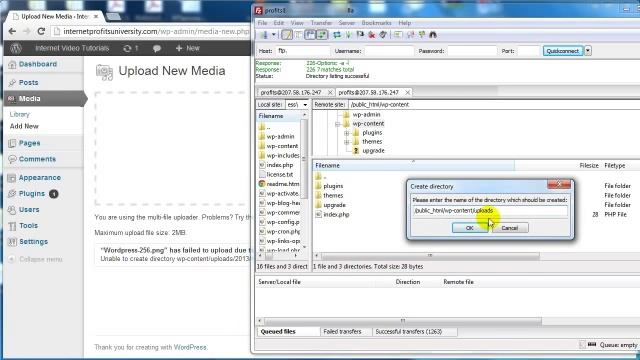Image resolution: width=640 pixels, height=360 pixels.
Task: Open the Server menu
Action: click(x=347, y=23)
